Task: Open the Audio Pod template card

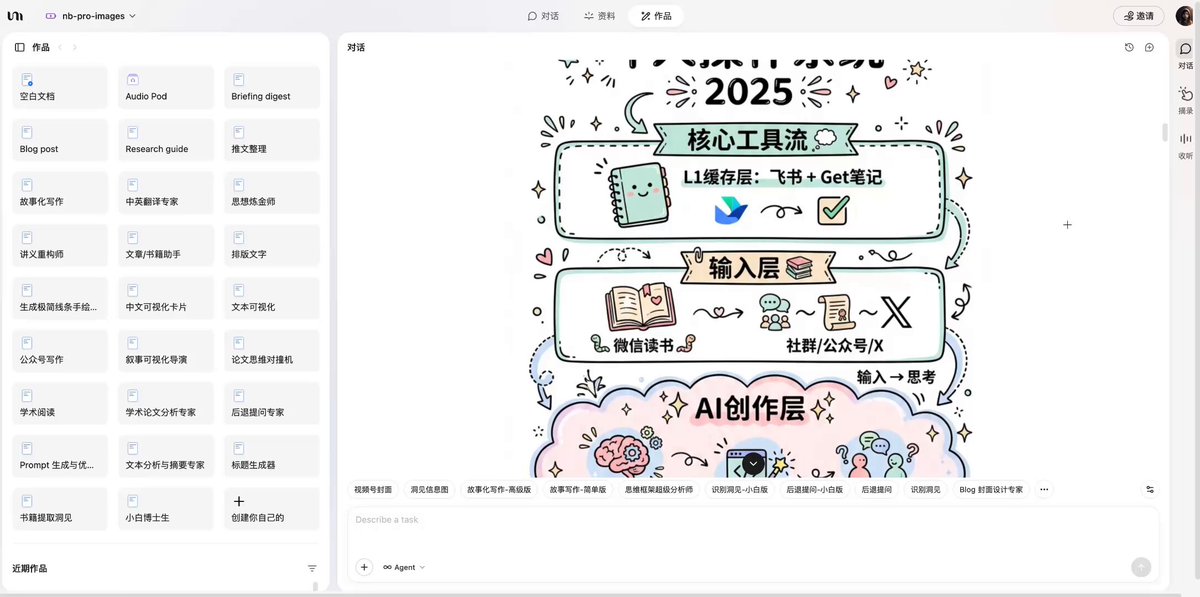Action: coord(165,87)
